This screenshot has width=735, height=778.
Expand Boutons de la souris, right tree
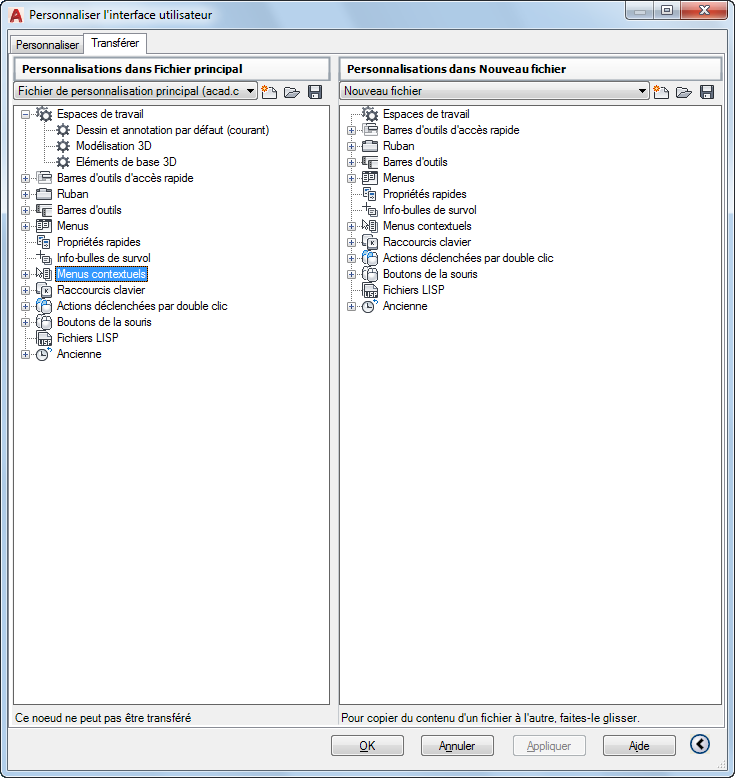pos(351,274)
